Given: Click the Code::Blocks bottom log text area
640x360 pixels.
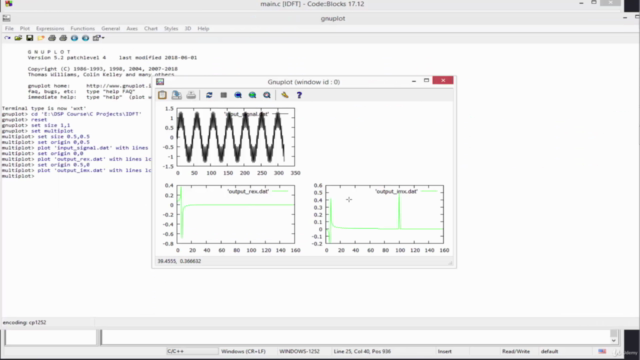Looking at the screenshot, I should tap(355, 337).
